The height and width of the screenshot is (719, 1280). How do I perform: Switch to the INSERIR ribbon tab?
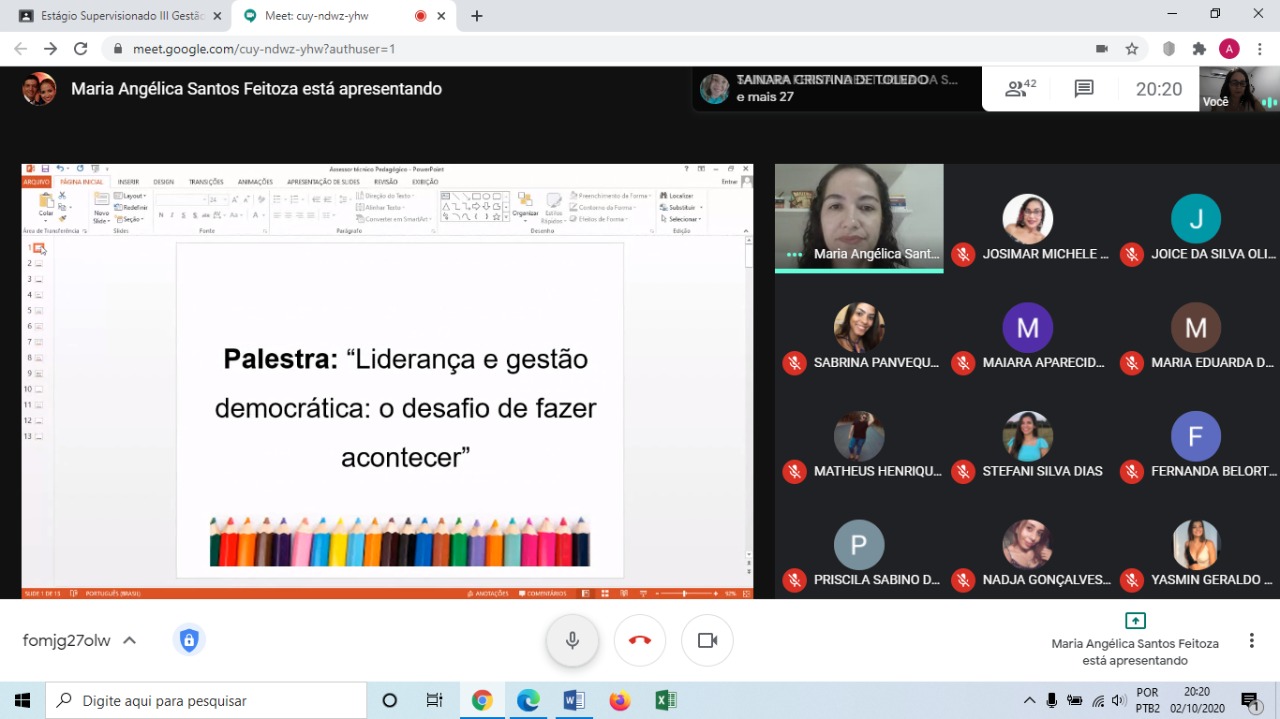coord(128,182)
